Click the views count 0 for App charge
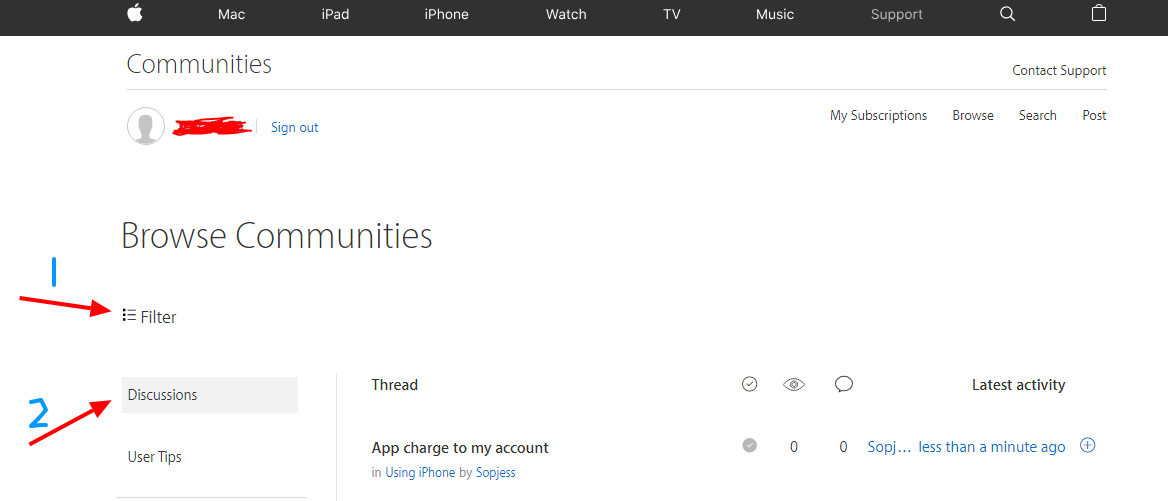 794,447
